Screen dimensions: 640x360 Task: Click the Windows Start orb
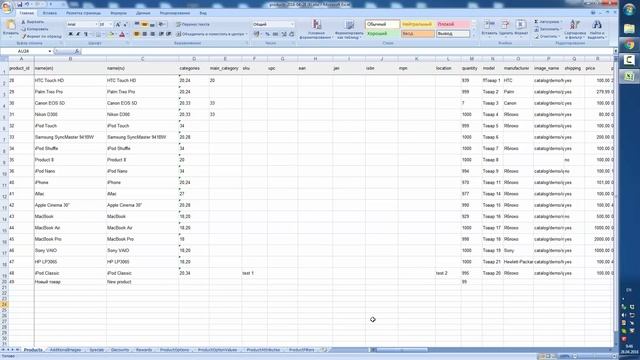[629, 9]
